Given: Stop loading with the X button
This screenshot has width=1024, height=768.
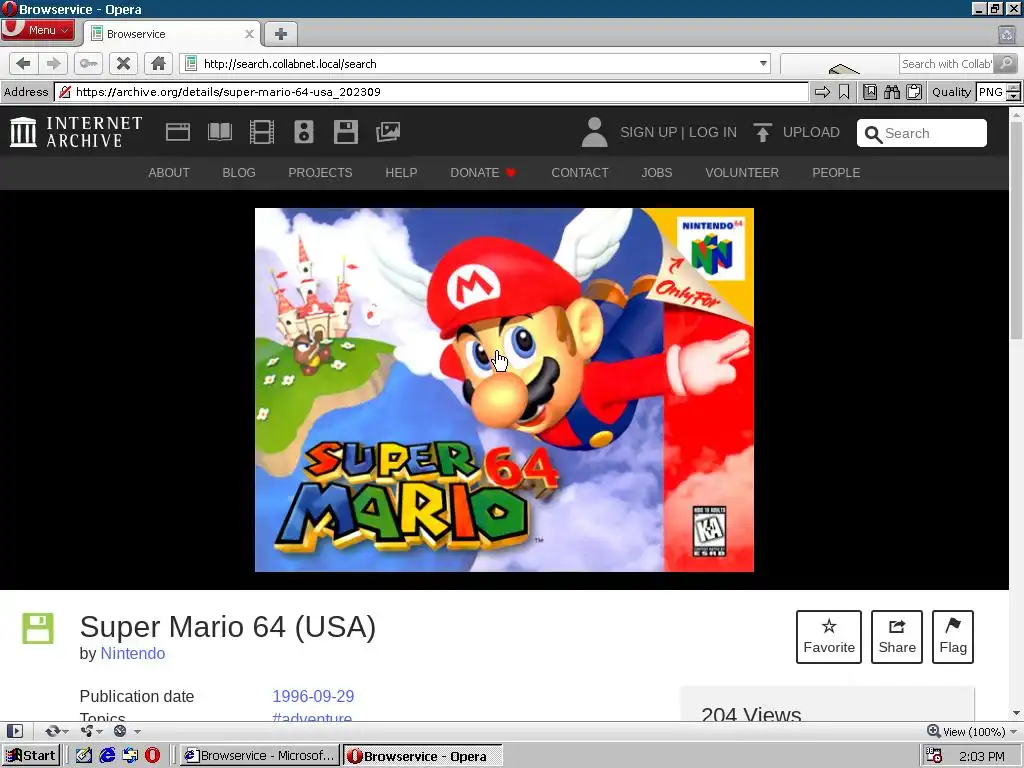Looking at the screenshot, I should [123, 63].
